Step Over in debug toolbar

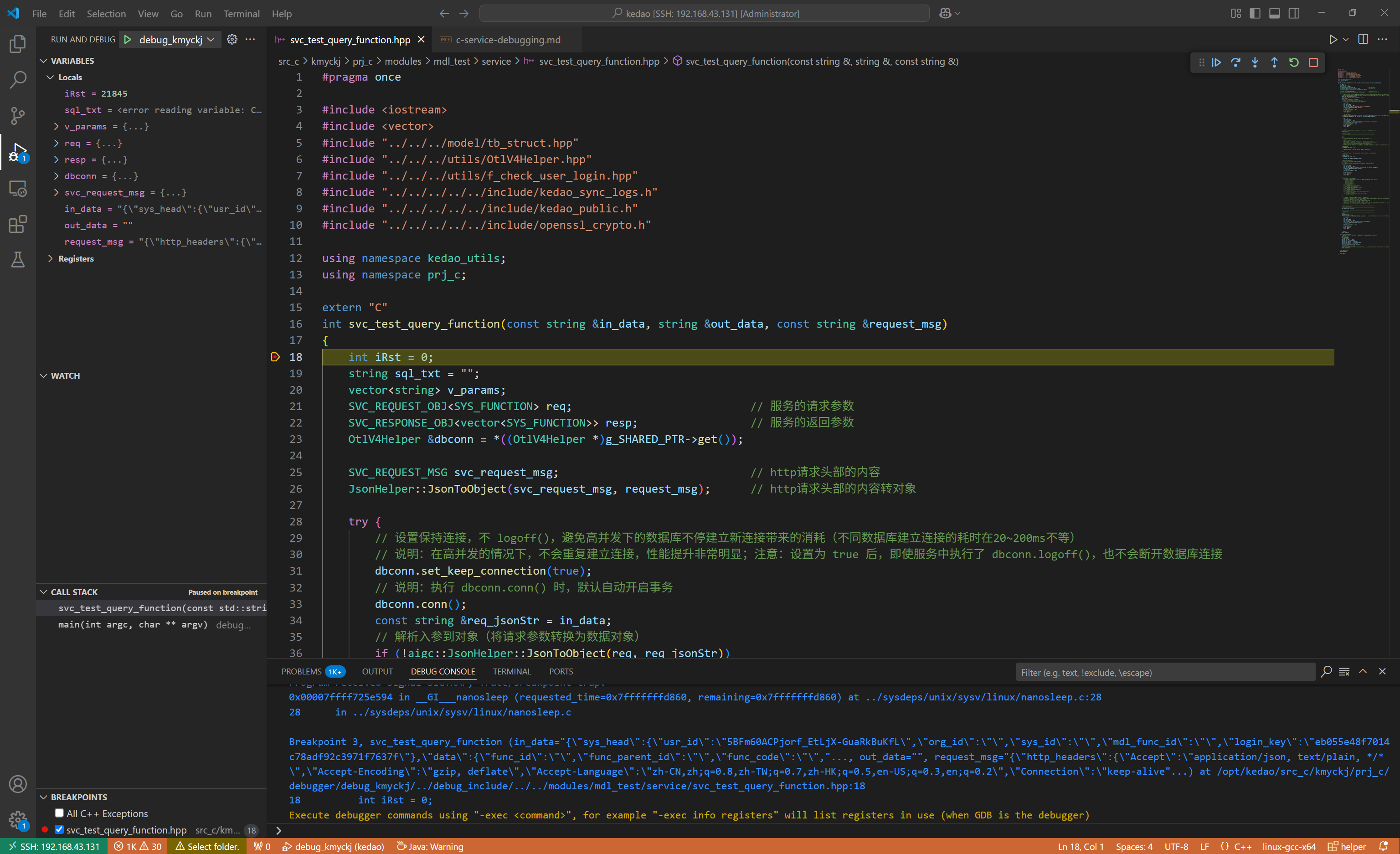click(x=1236, y=62)
